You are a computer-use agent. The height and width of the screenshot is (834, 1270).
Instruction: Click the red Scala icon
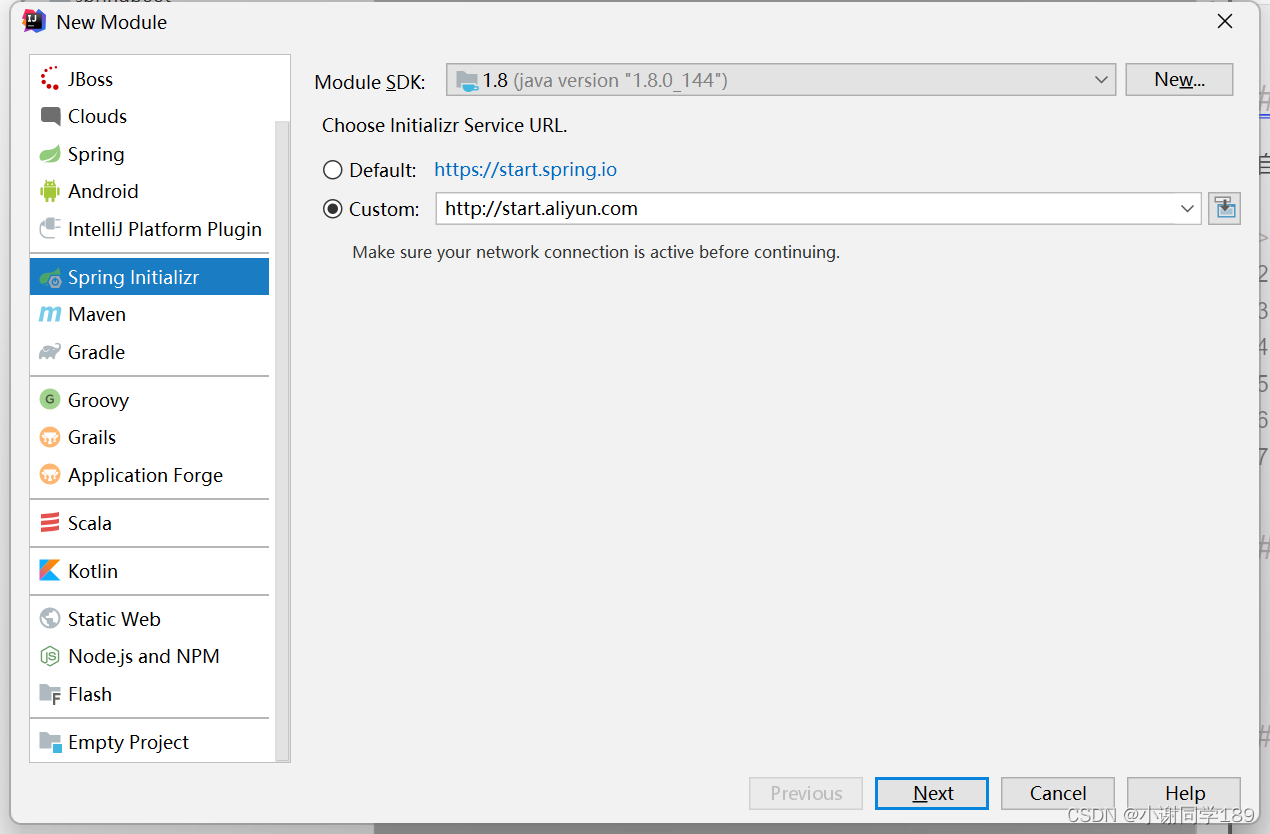point(50,523)
